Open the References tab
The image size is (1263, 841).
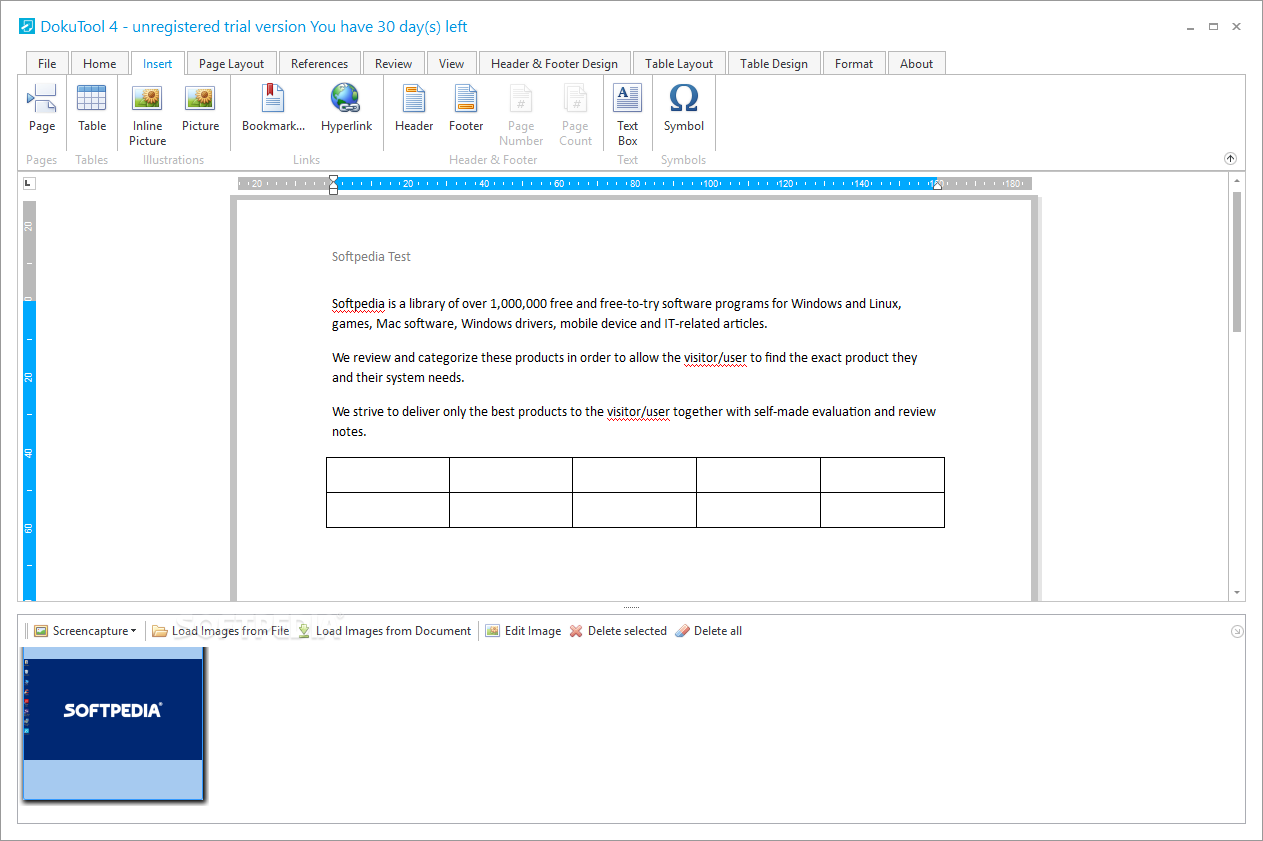click(319, 63)
